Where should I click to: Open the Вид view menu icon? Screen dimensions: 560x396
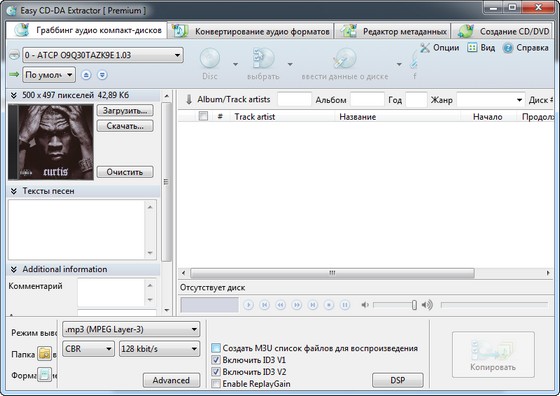coord(472,47)
